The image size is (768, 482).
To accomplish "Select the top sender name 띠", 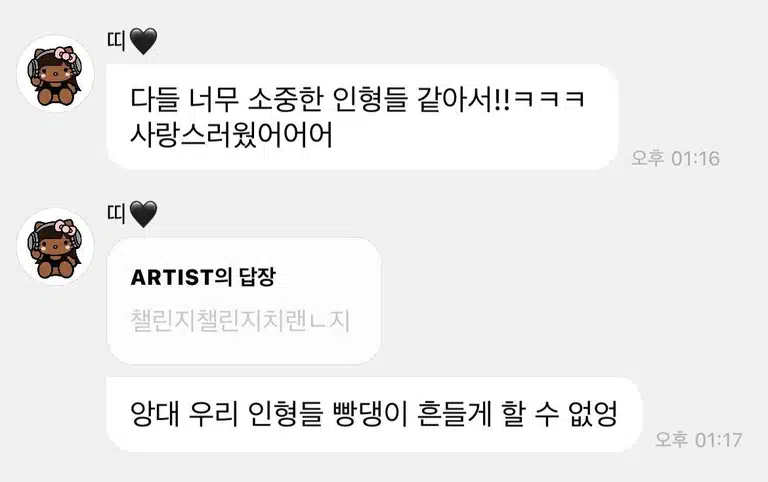I will [x=117, y=41].
